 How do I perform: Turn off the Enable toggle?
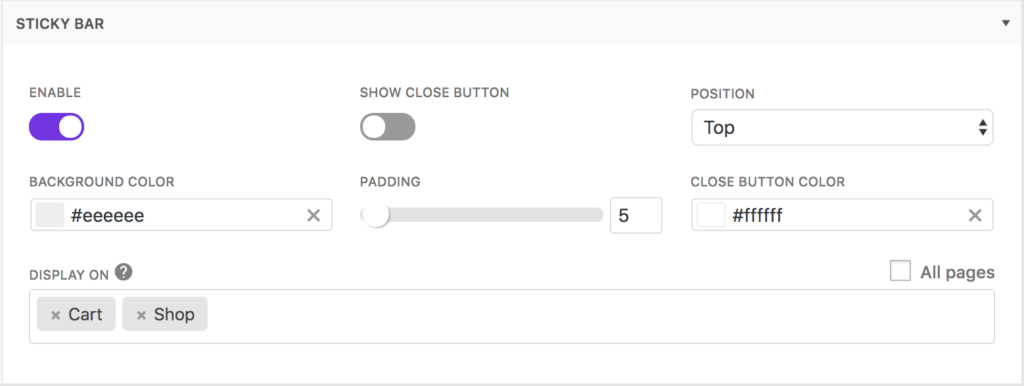click(56, 127)
